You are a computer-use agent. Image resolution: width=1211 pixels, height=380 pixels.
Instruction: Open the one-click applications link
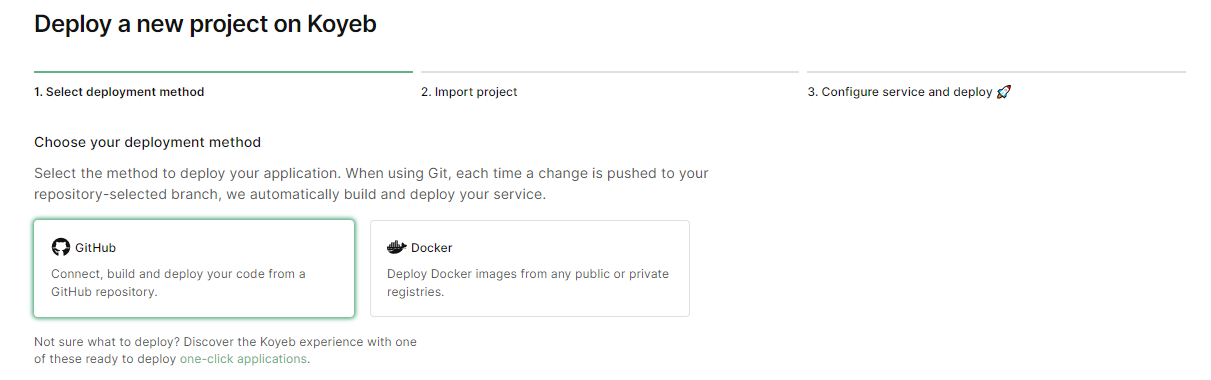(243, 358)
